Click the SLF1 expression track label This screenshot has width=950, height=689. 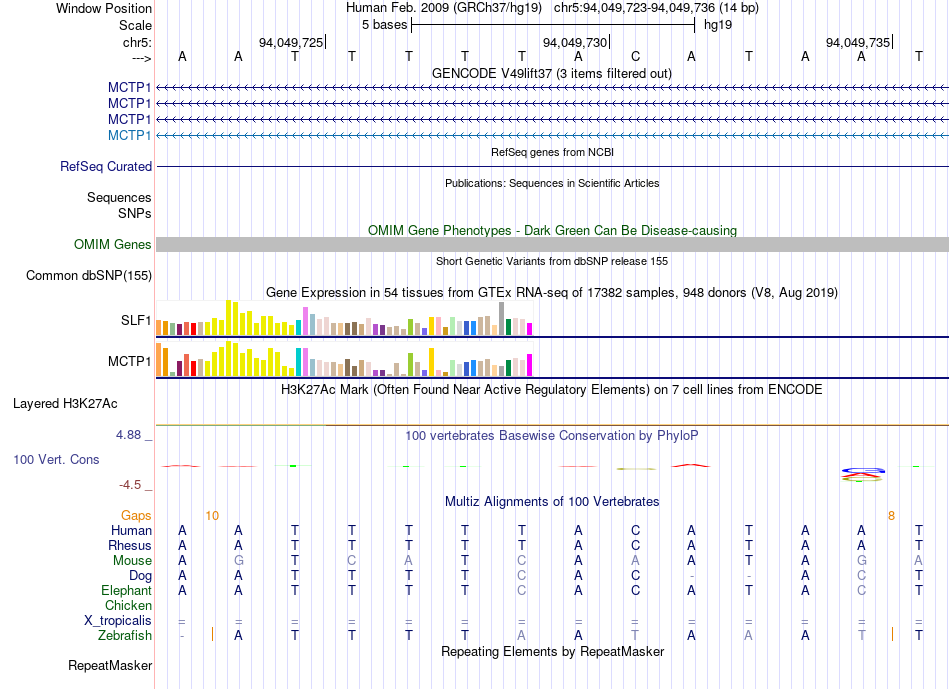click(x=136, y=320)
